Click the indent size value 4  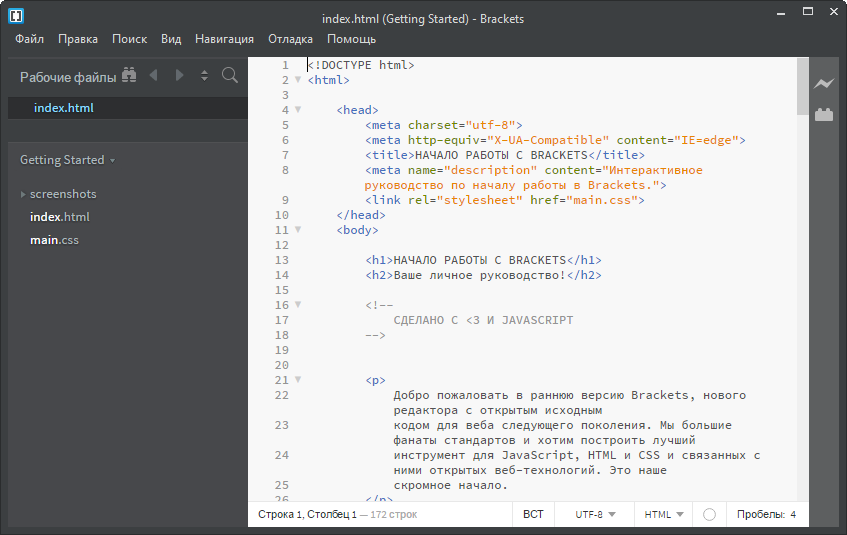tap(793, 514)
